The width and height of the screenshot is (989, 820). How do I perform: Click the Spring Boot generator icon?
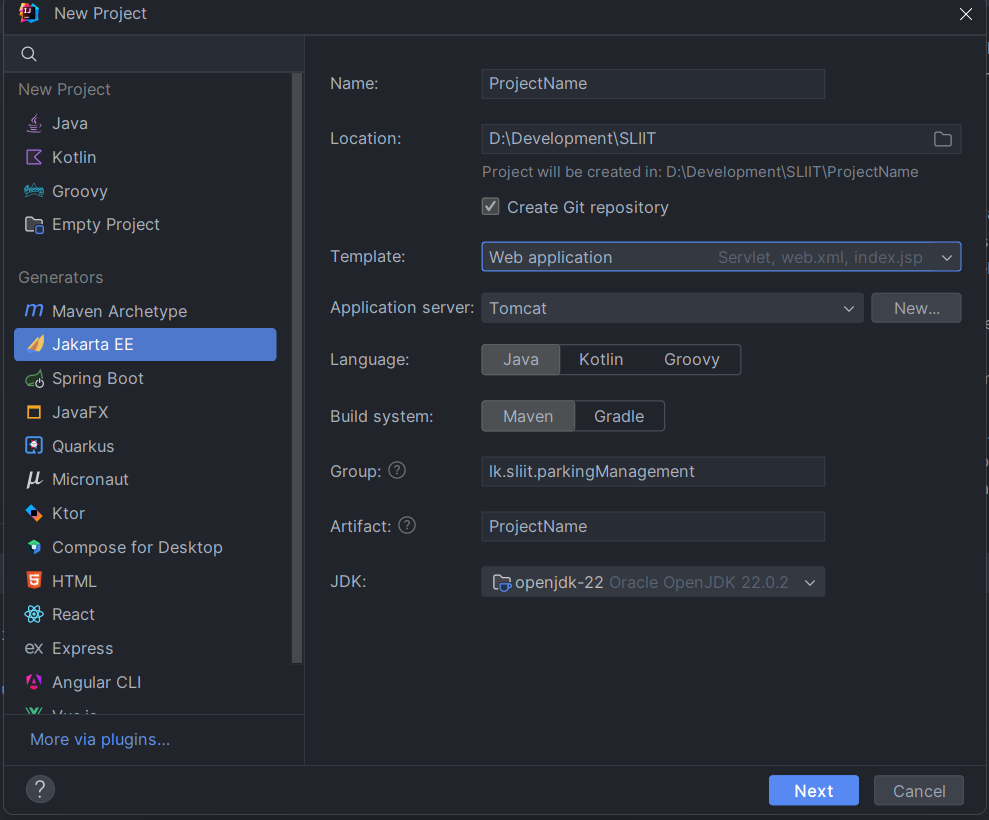[34, 379]
